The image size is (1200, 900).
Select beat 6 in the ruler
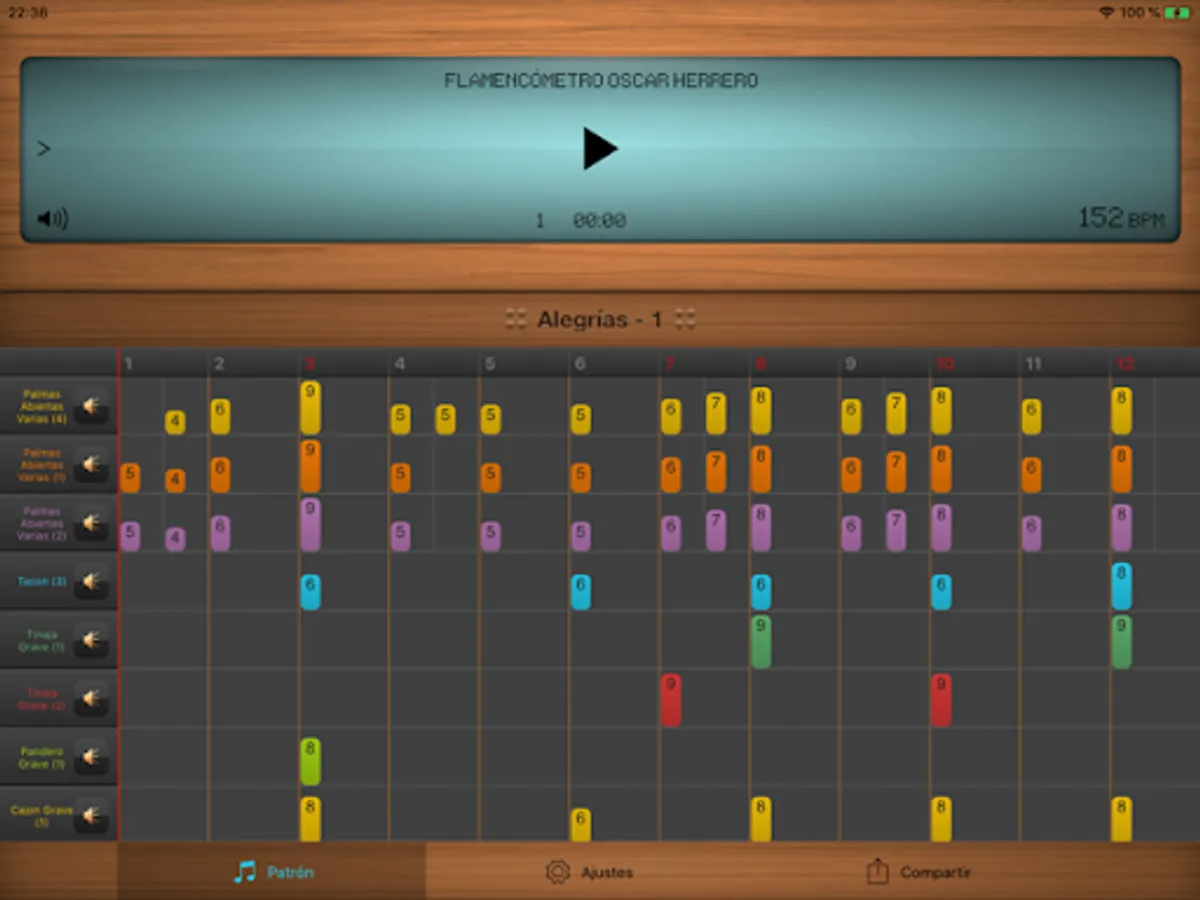coord(580,364)
